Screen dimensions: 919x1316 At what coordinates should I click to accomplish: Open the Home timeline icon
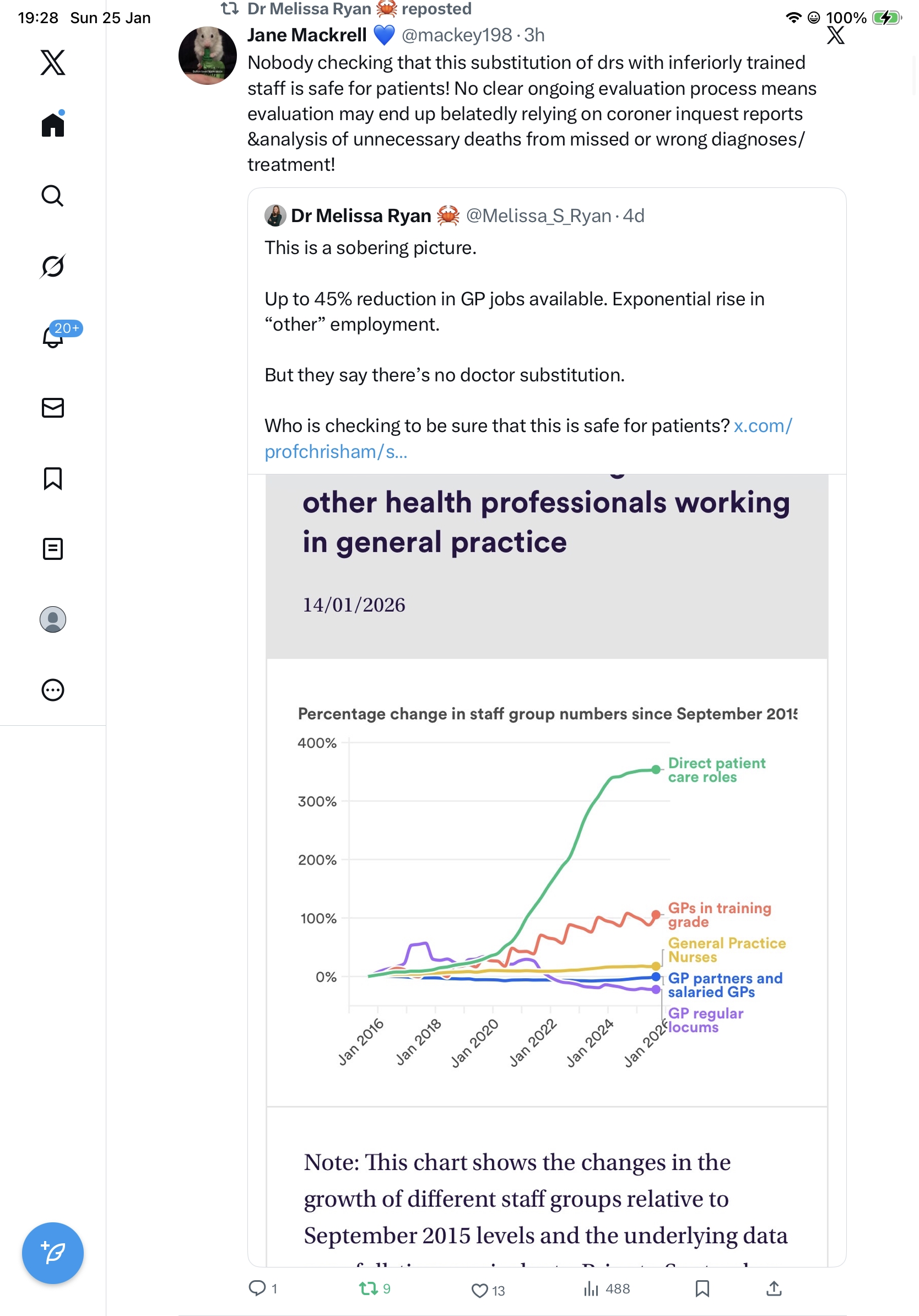click(53, 125)
